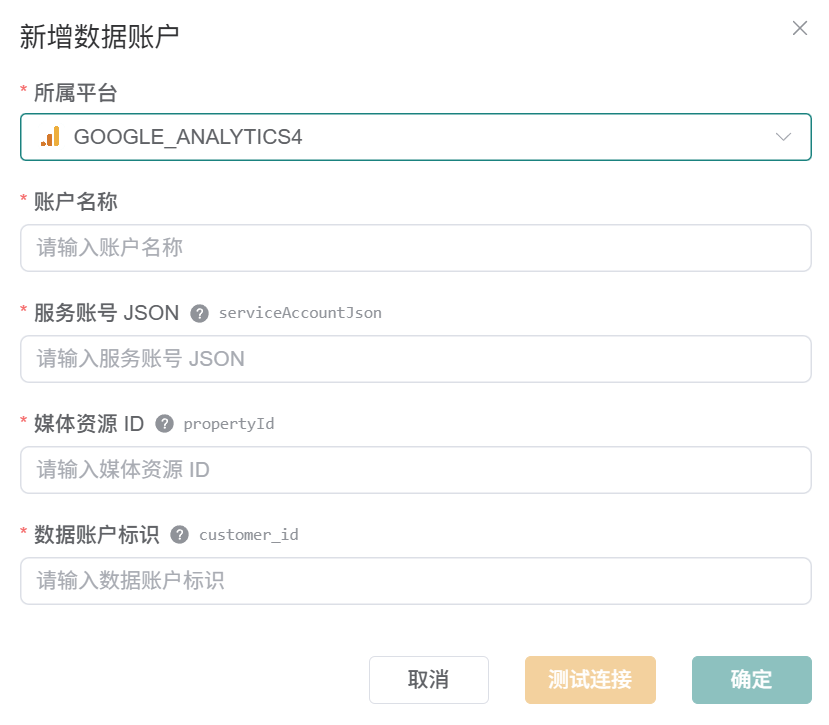
Task: Close the 新增数据账户 dialog
Action: (x=799, y=28)
